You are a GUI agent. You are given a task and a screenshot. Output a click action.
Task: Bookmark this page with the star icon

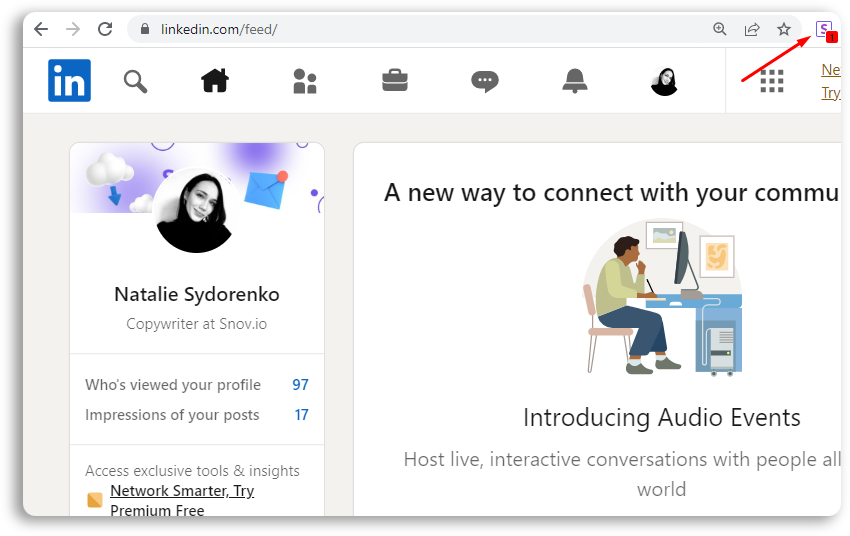pos(784,29)
